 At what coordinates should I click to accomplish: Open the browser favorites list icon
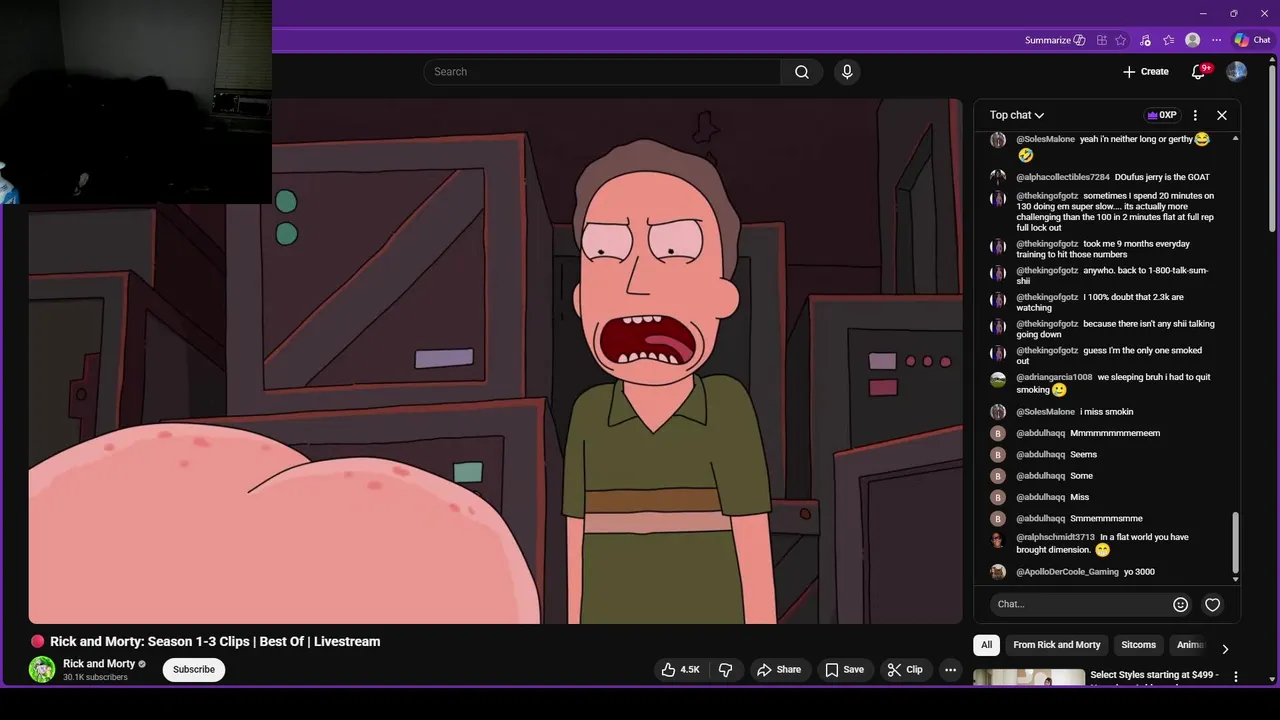[1169, 40]
